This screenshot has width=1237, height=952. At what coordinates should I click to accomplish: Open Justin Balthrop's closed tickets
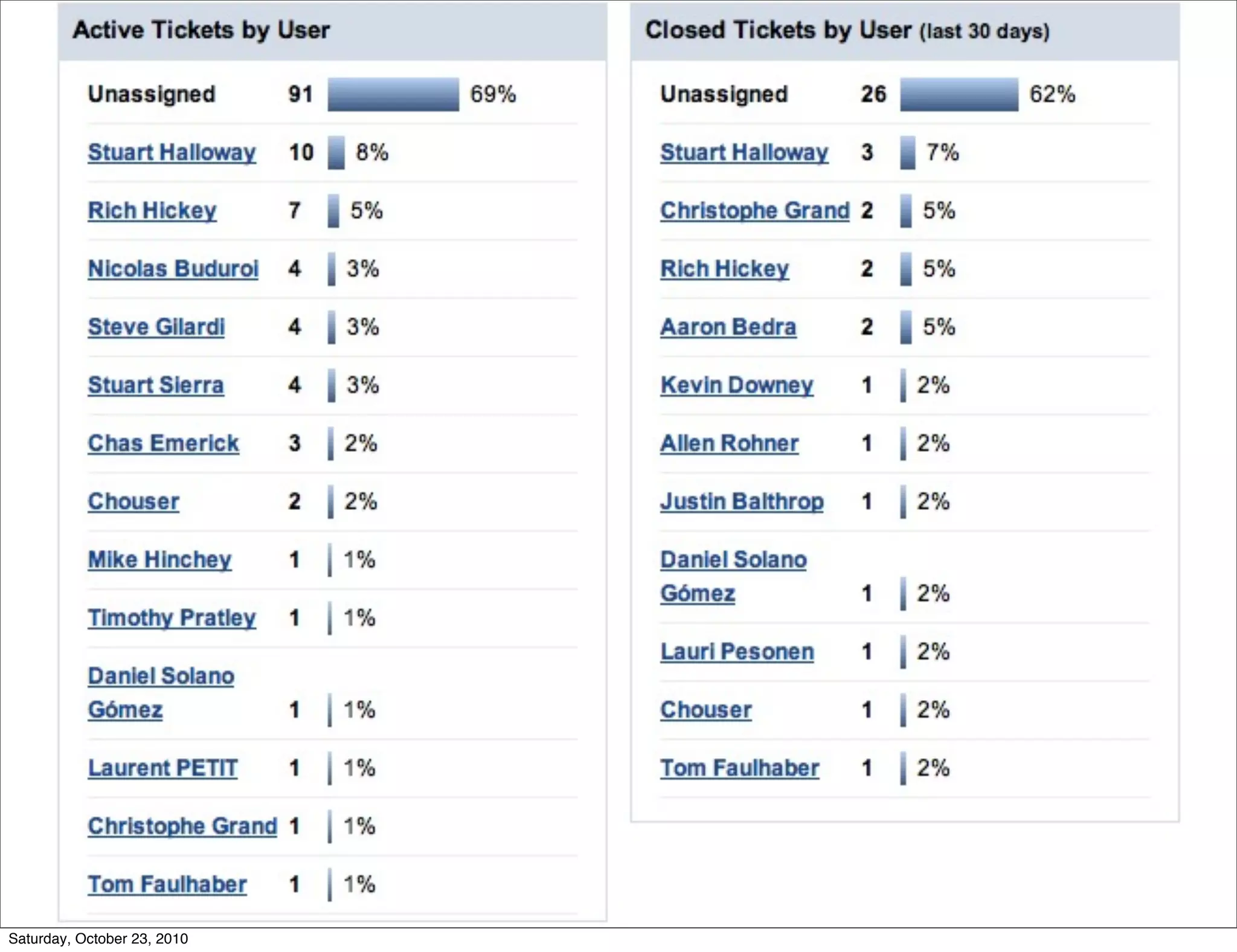pos(742,501)
